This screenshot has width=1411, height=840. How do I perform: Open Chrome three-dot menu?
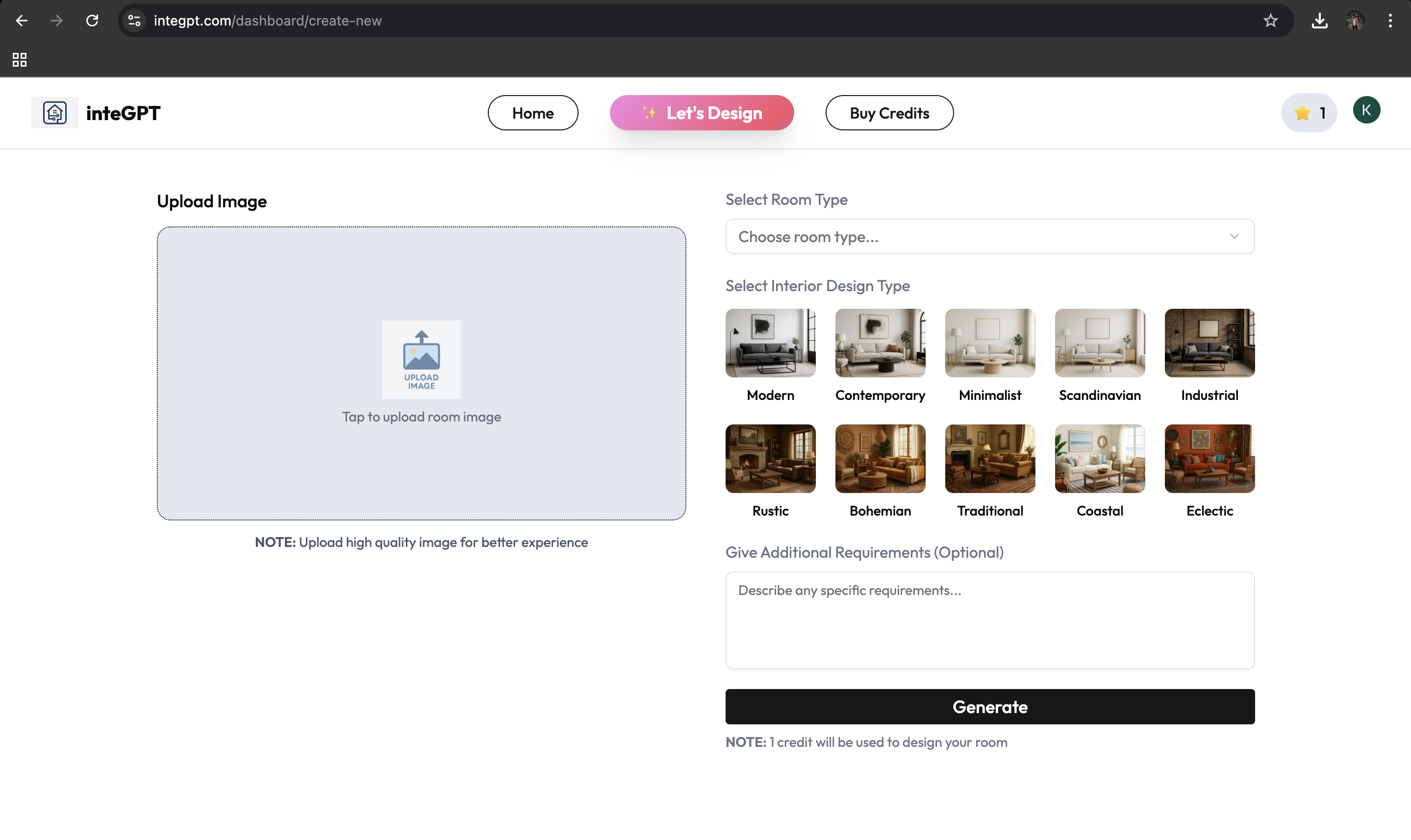(1390, 21)
